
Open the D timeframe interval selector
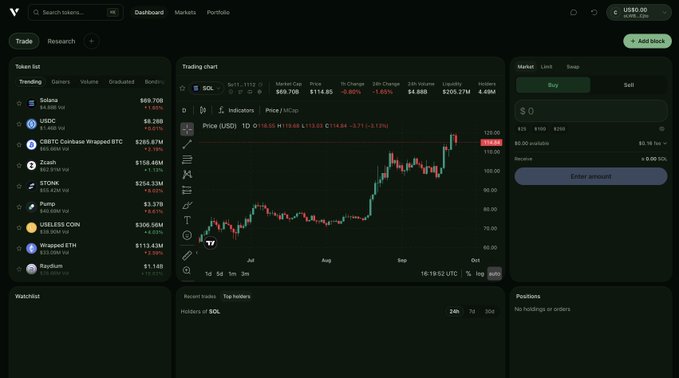click(x=184, y=110)
